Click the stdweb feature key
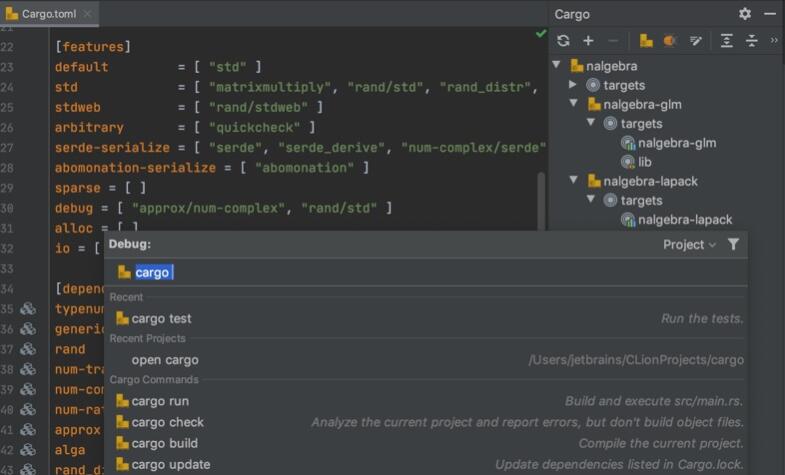The image size is (785, 475). [78, 107]
